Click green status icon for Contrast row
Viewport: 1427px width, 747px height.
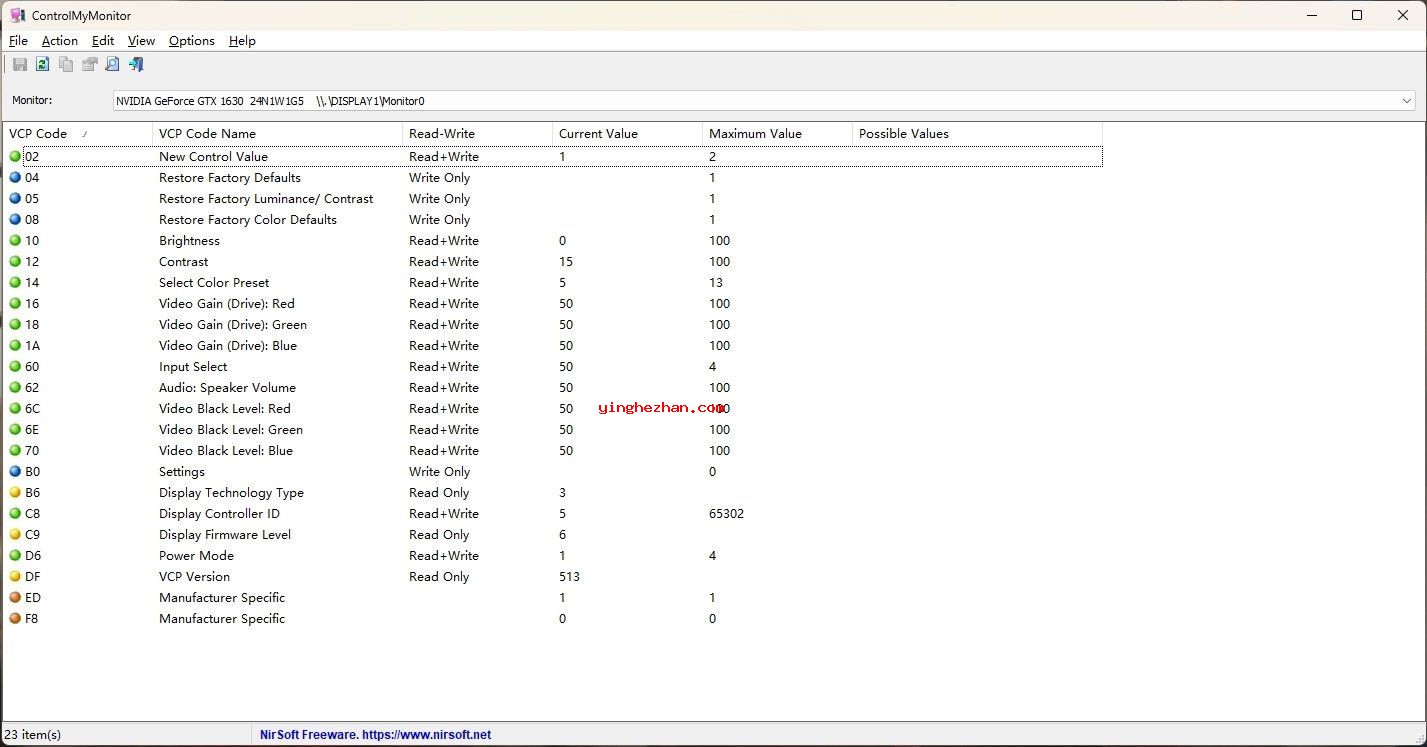click(x=15, y=261)
